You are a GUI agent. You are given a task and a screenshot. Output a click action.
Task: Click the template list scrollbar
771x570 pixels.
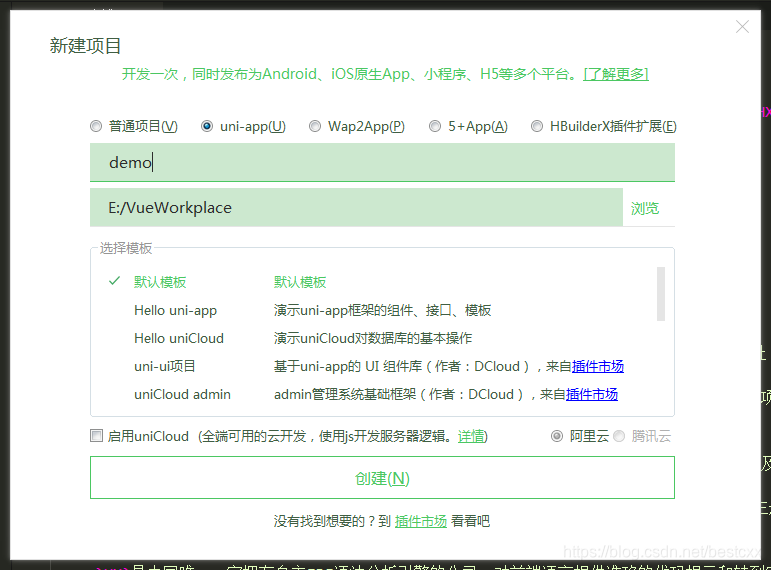coord(661,294)
